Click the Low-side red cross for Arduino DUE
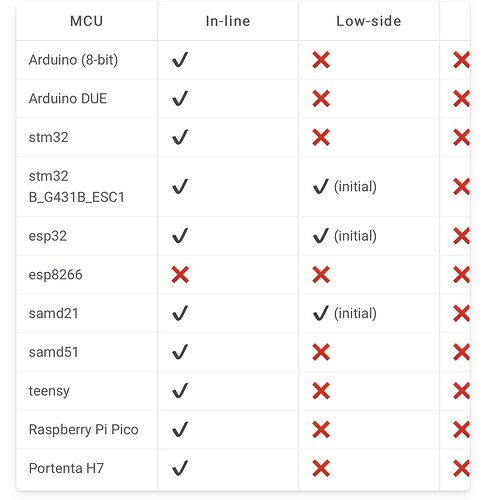 (x=321, y=99)
